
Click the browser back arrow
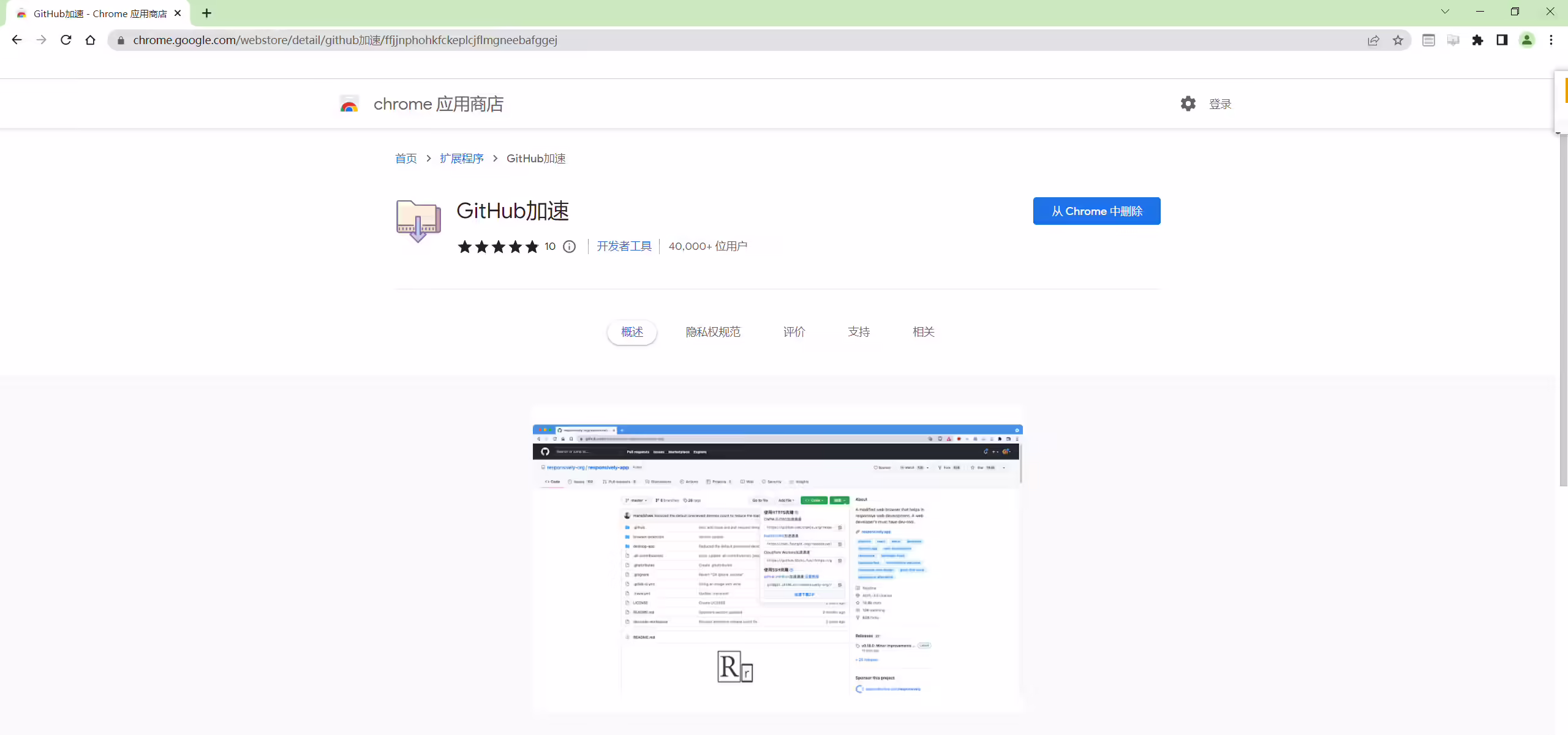(x=17, y=40)
